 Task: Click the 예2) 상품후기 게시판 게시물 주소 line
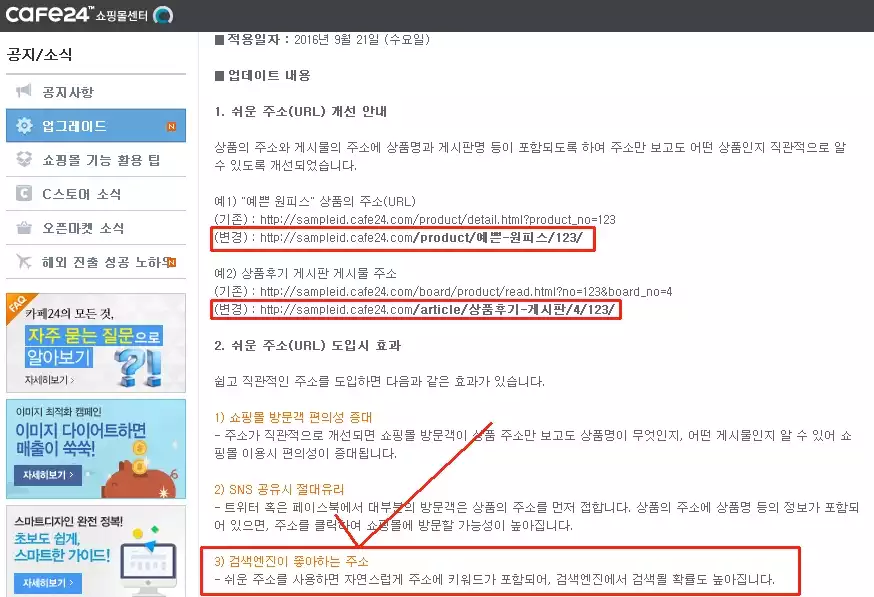(x=305, y=274)
